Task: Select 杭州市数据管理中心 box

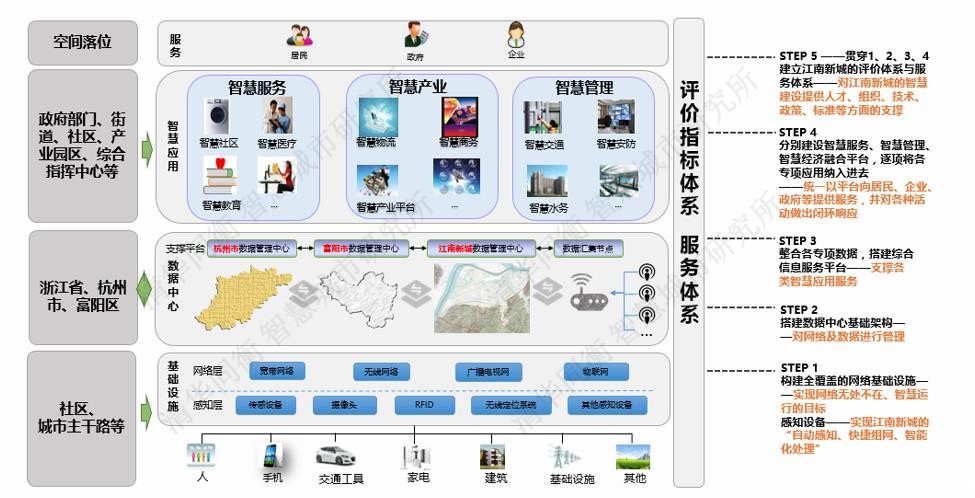Action: pos(247,249)
